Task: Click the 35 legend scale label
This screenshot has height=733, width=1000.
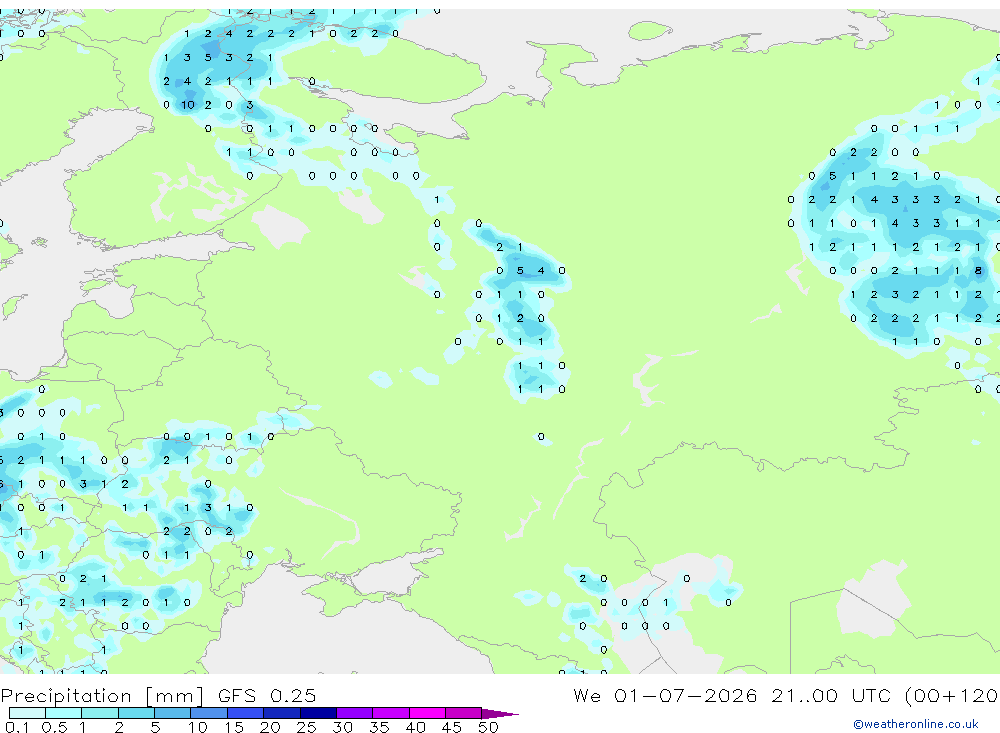Action: point(379,727)
